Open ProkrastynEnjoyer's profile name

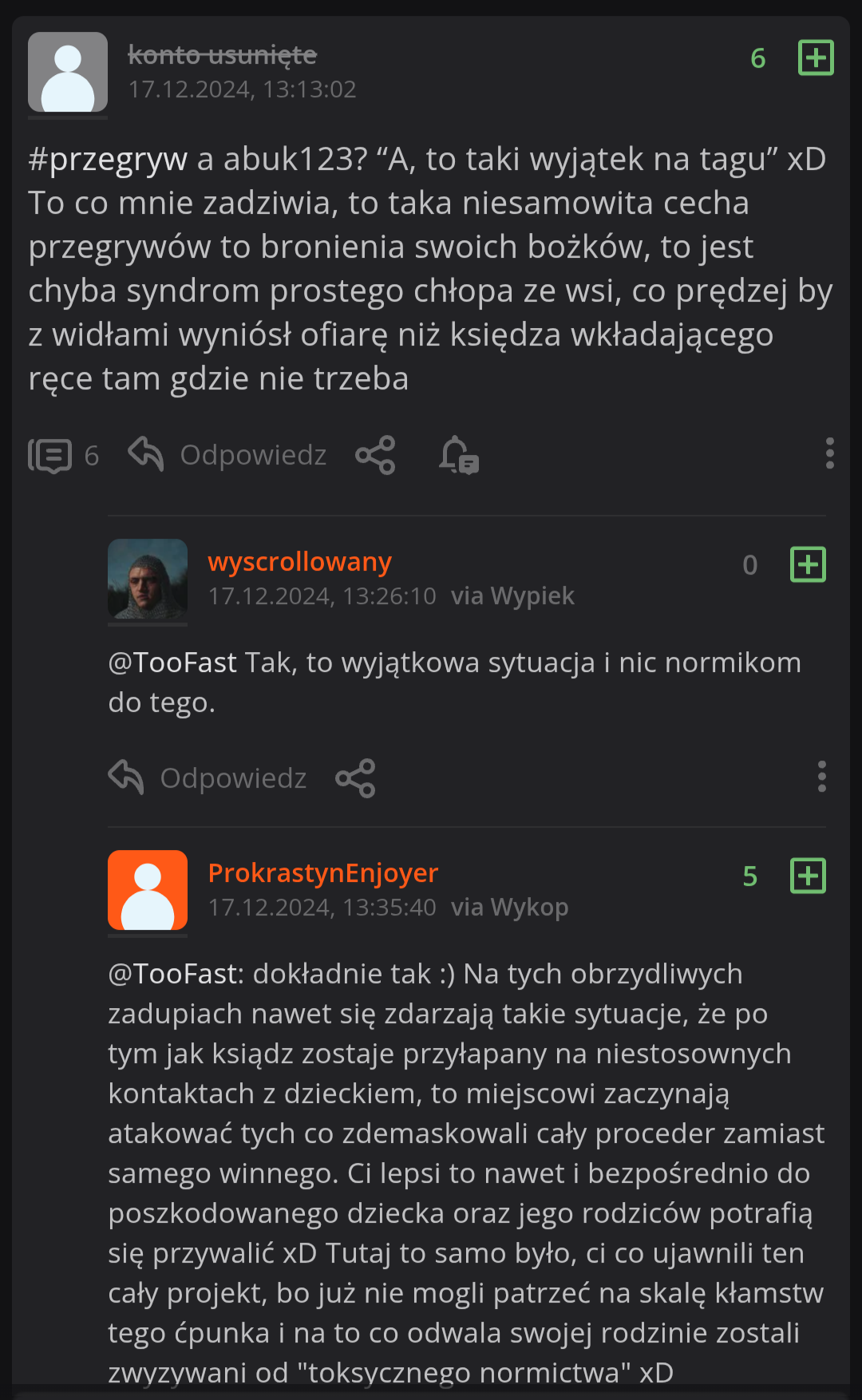(322, 873)
